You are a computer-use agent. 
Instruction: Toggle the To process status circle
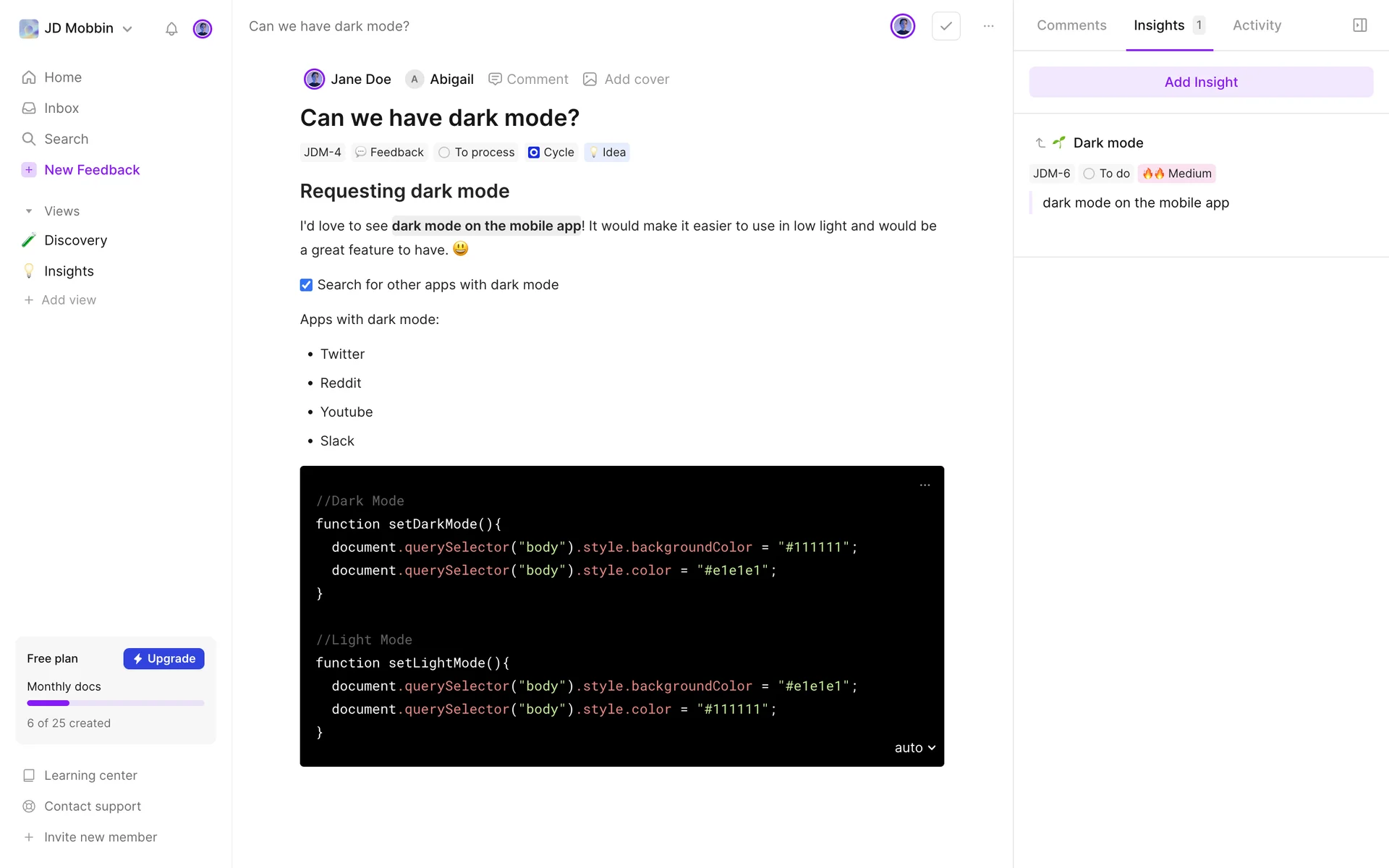[x=444, y=153]
